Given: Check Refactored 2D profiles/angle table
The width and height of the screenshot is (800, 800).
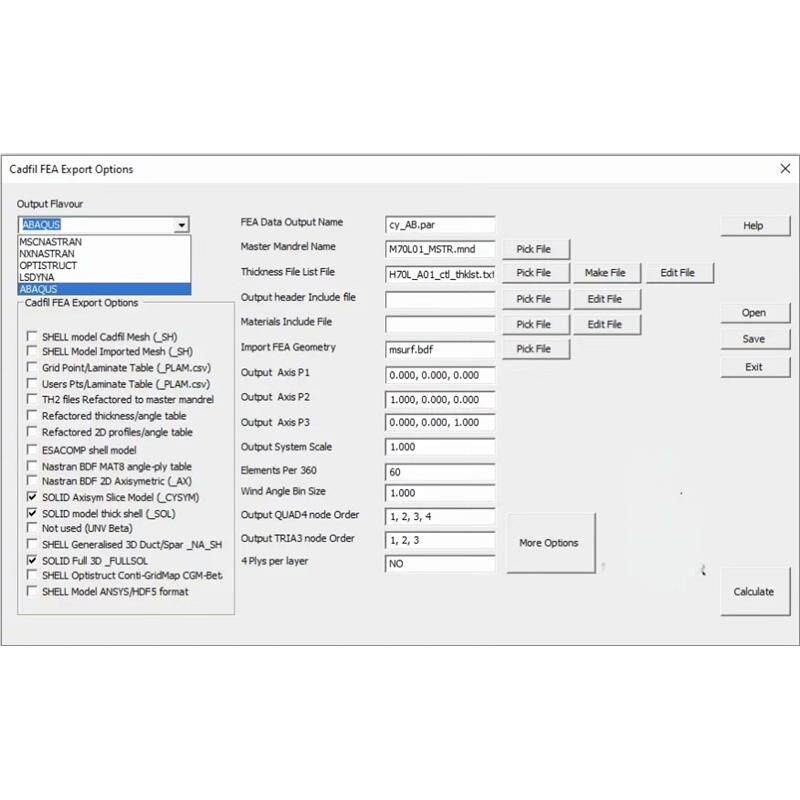Looking at the screenshot, I should coord(32,432).
